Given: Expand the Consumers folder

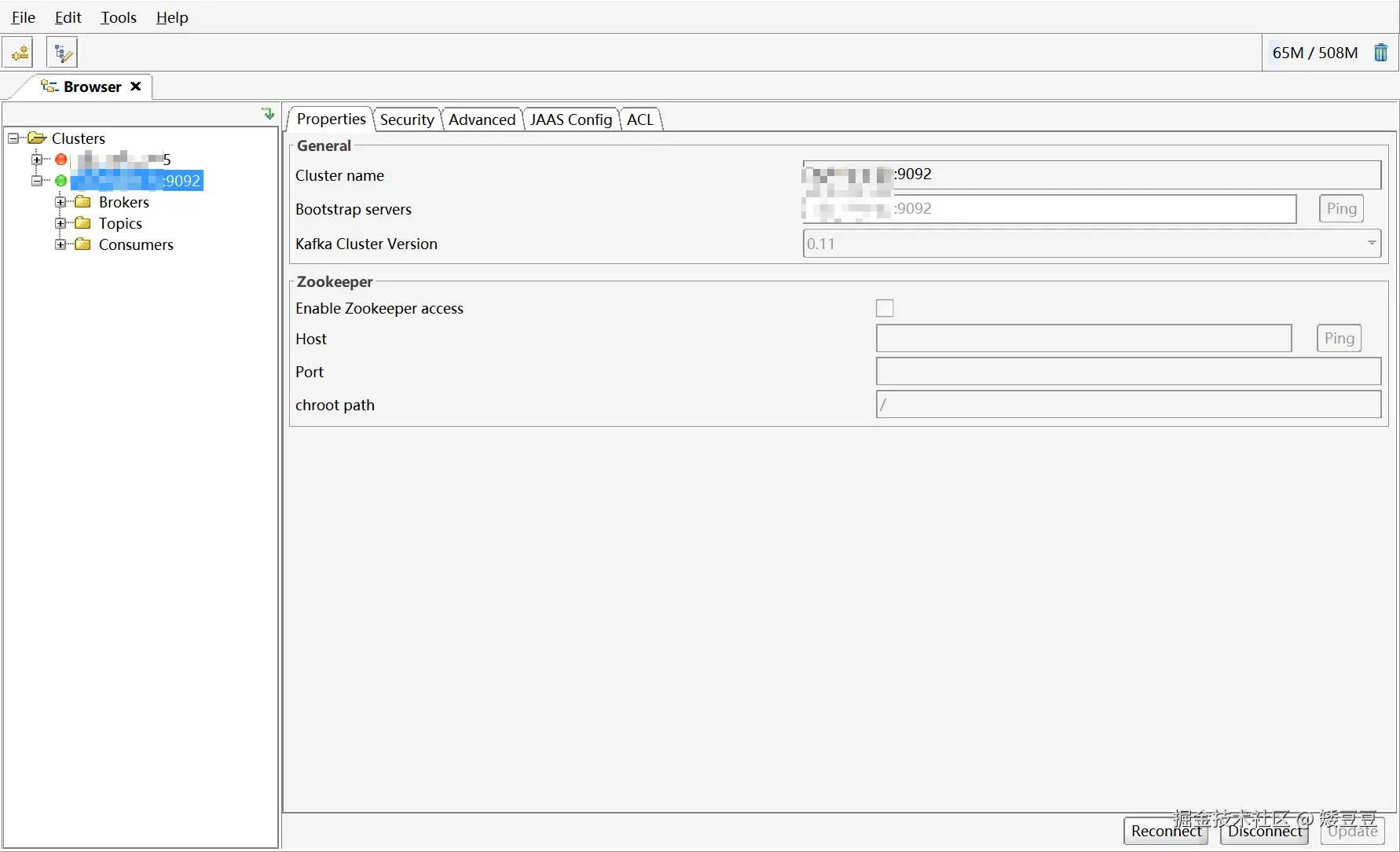Looking at the screenshot, I should 60,244.
